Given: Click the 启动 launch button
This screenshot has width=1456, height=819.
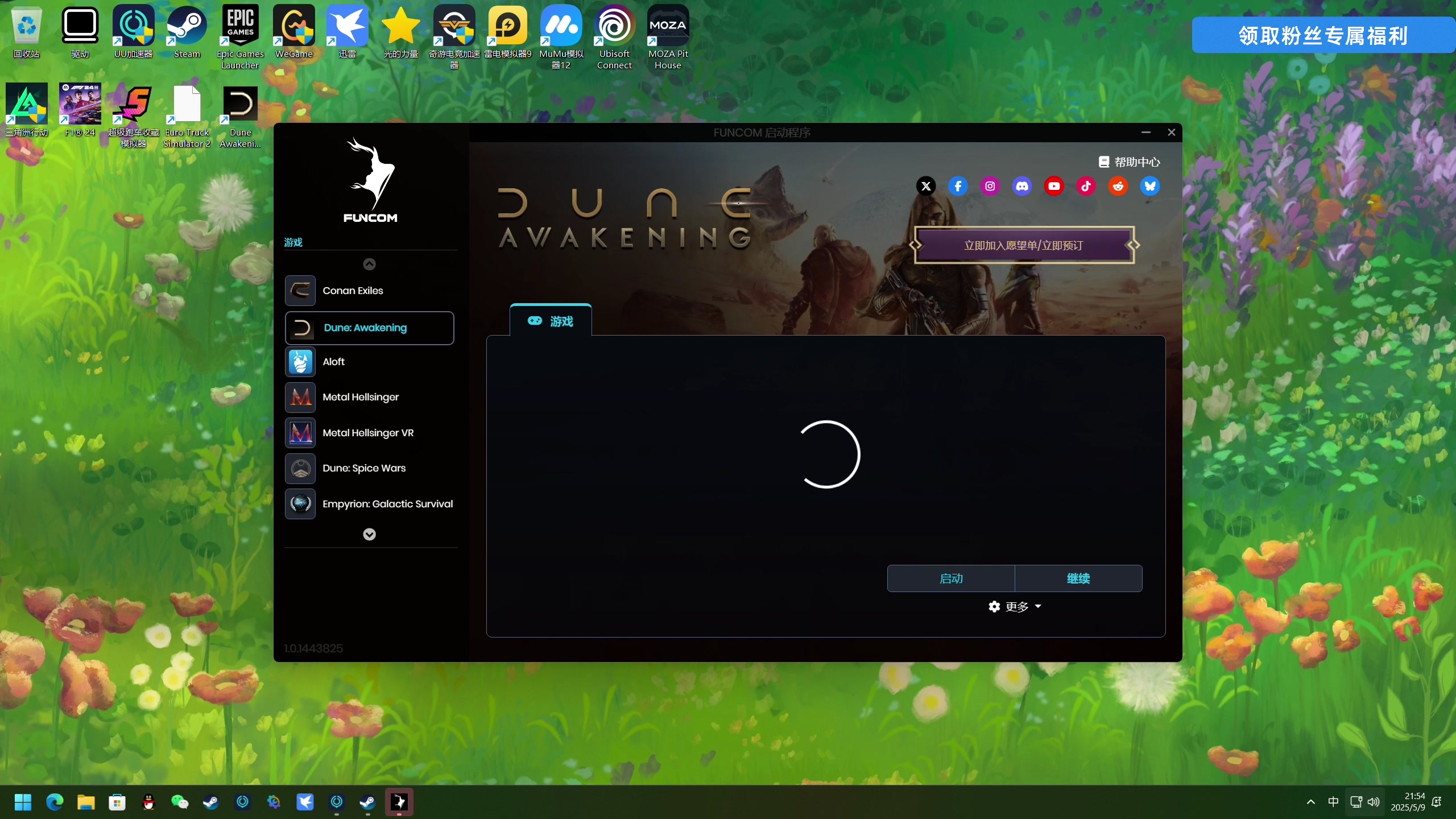Looking at the screenshot, I should click(x=951, y=578).
